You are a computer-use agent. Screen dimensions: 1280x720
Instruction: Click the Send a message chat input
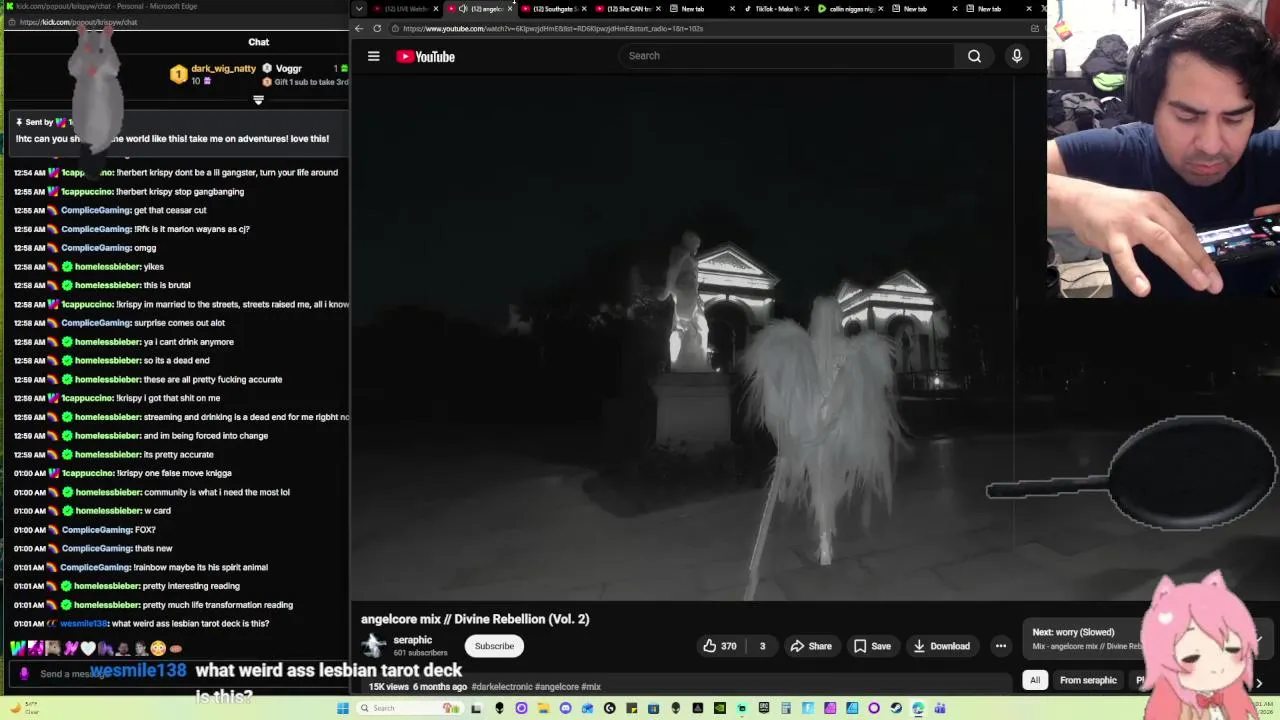click(x=180, y=673)
